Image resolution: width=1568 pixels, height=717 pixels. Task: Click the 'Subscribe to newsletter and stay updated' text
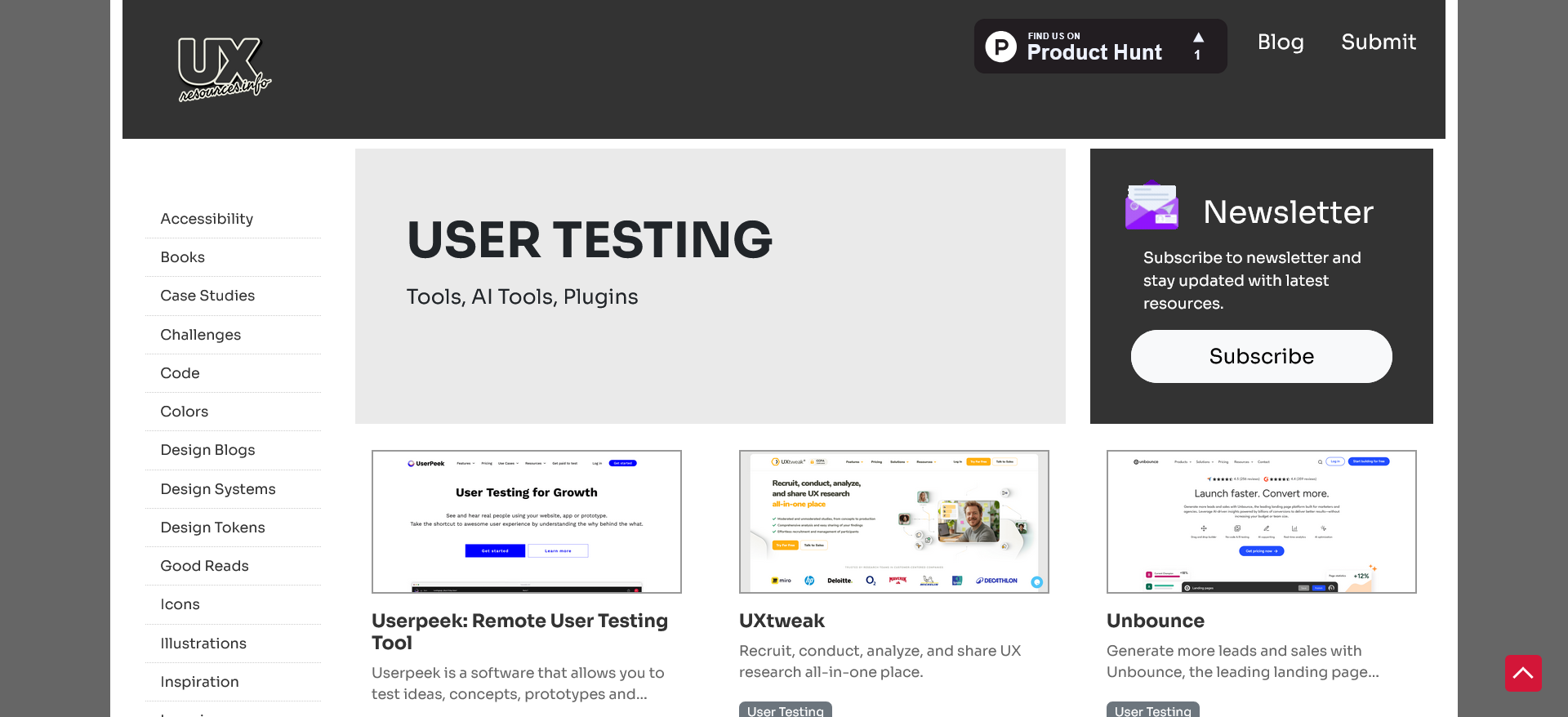point(1252,280)
